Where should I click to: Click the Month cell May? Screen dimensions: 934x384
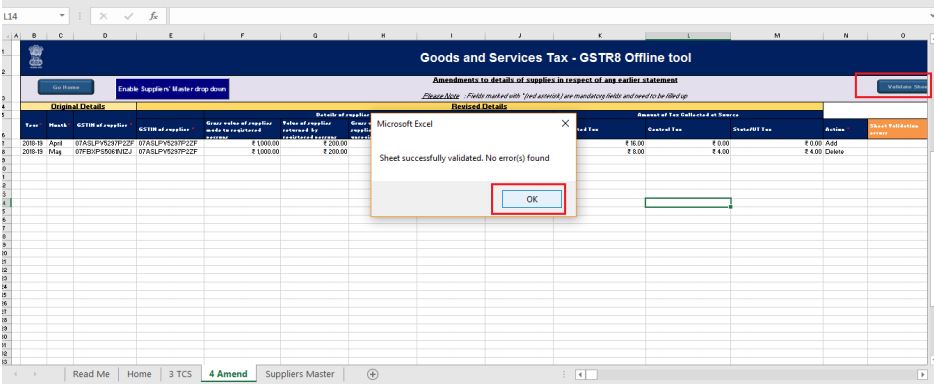(60, 151)
